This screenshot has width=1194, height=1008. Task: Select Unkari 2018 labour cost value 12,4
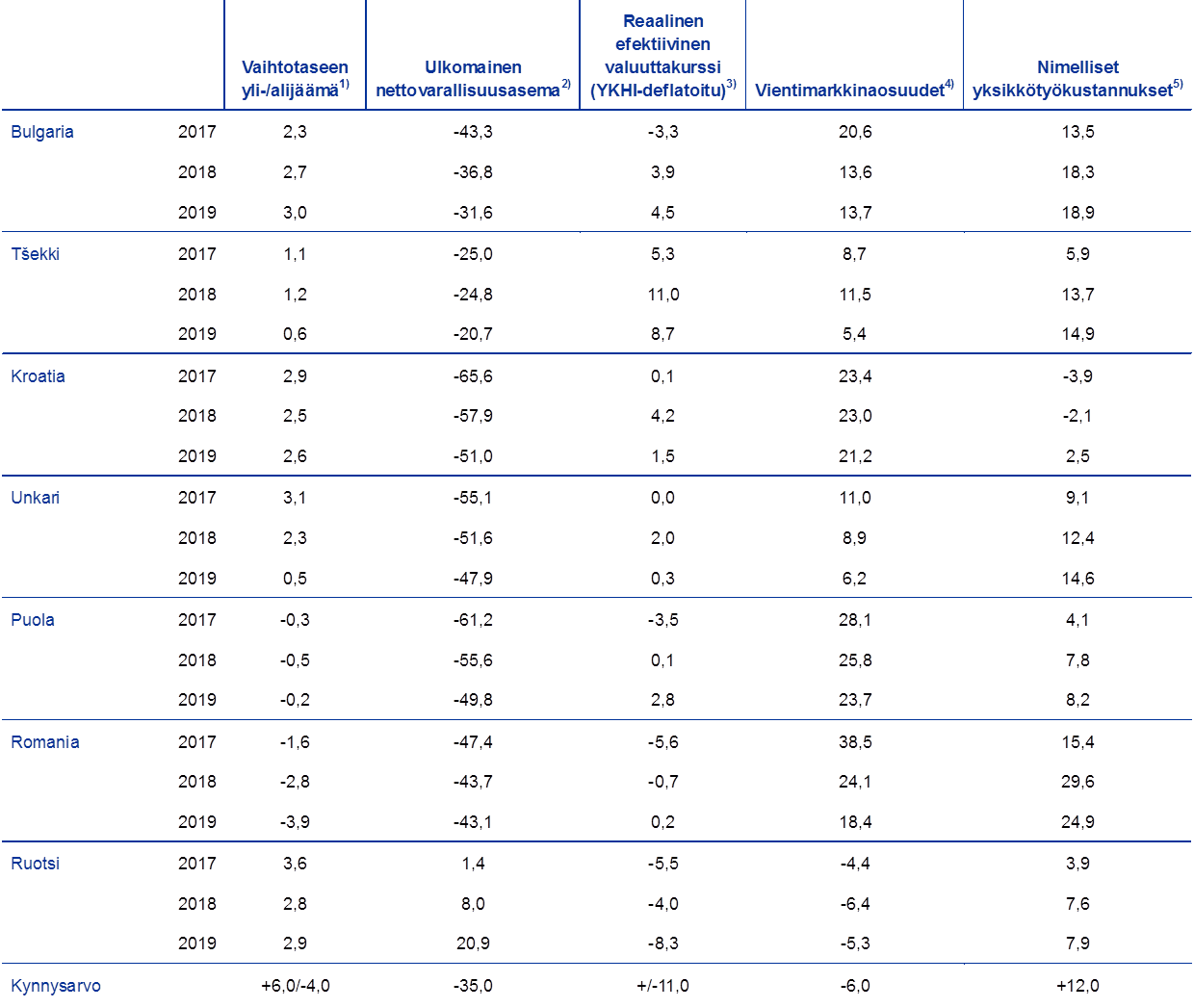(1077, 538)
